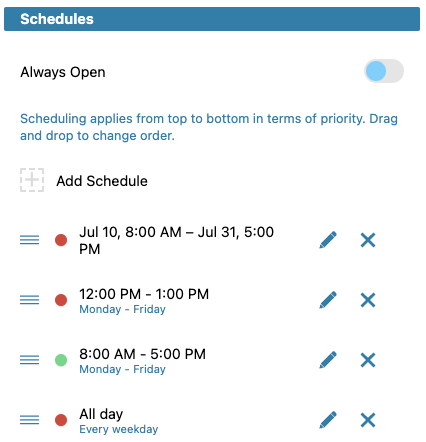Click drag handle of 8:00 AM schedule
This screenshot has width=426, height=442.
tap(29, 360)
